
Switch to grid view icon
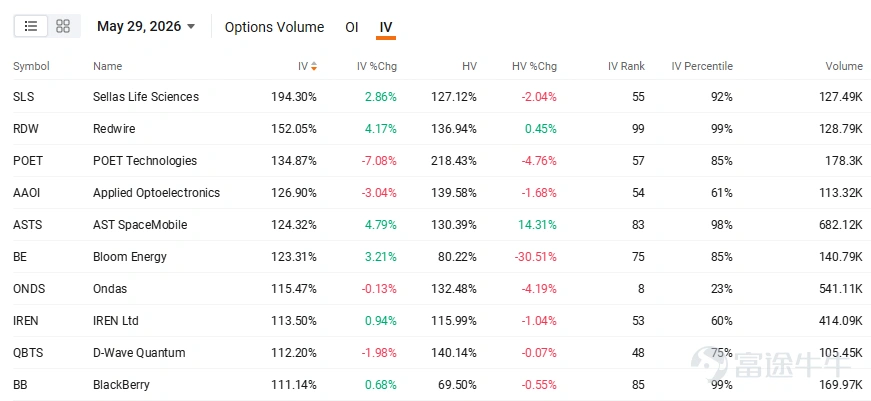pos(63,26)
